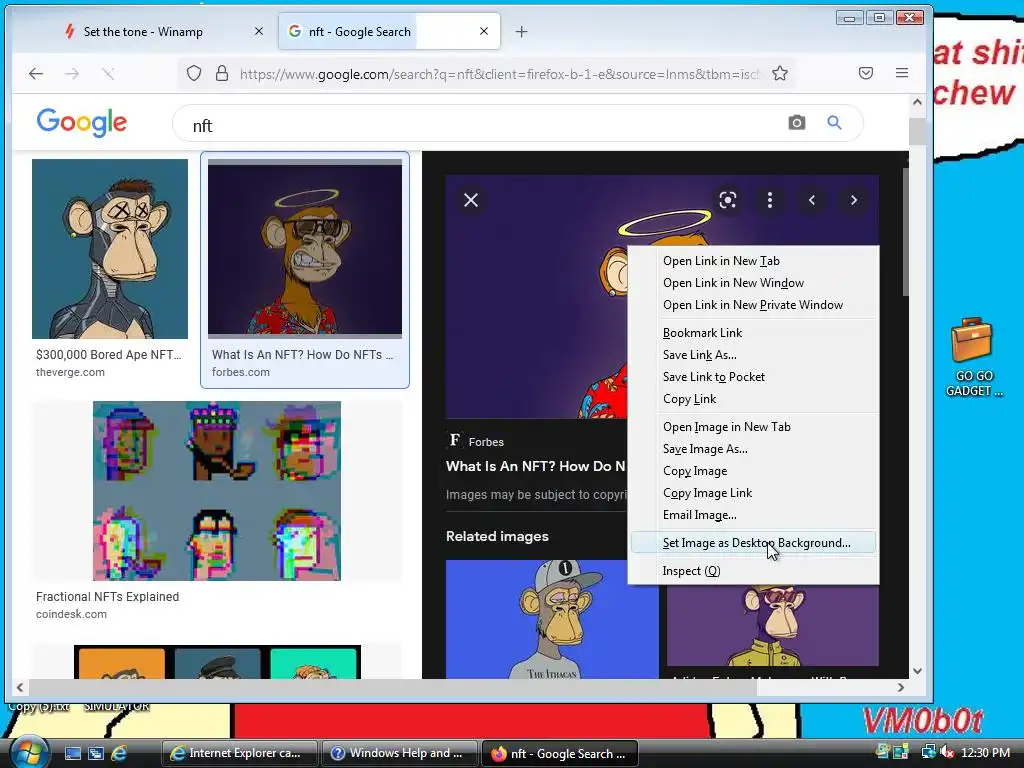
Task: Click the coindesk.com source link
Action: click(x=71, y=615)
